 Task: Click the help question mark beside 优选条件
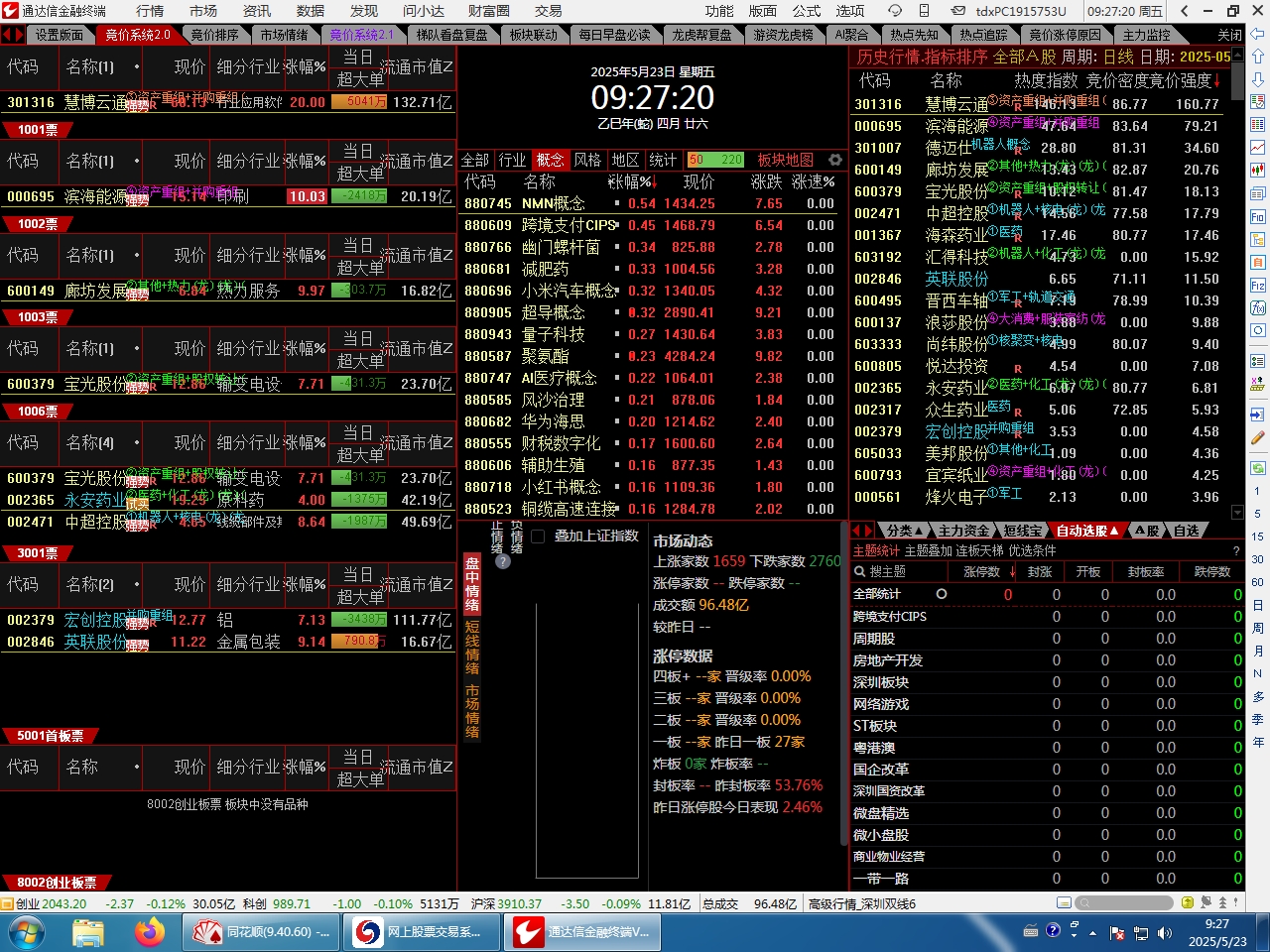(x=1236, y=550)
